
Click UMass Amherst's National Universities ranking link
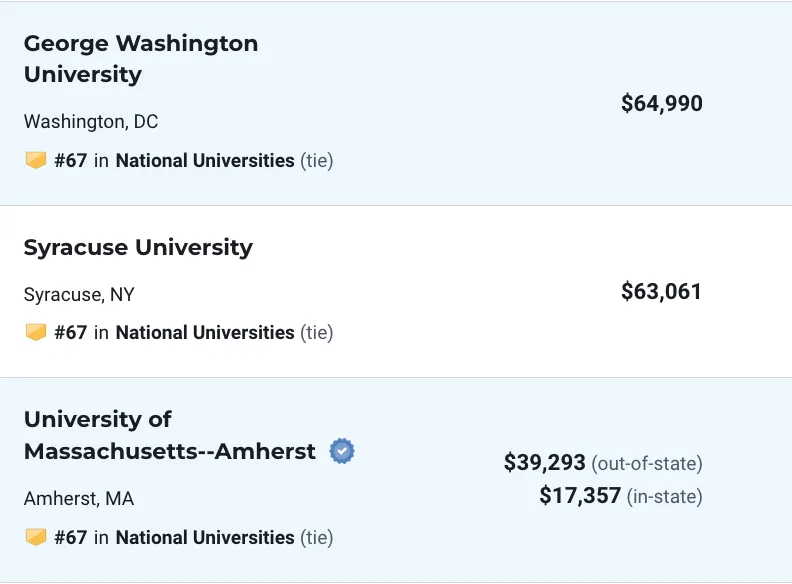coord(205,537)
